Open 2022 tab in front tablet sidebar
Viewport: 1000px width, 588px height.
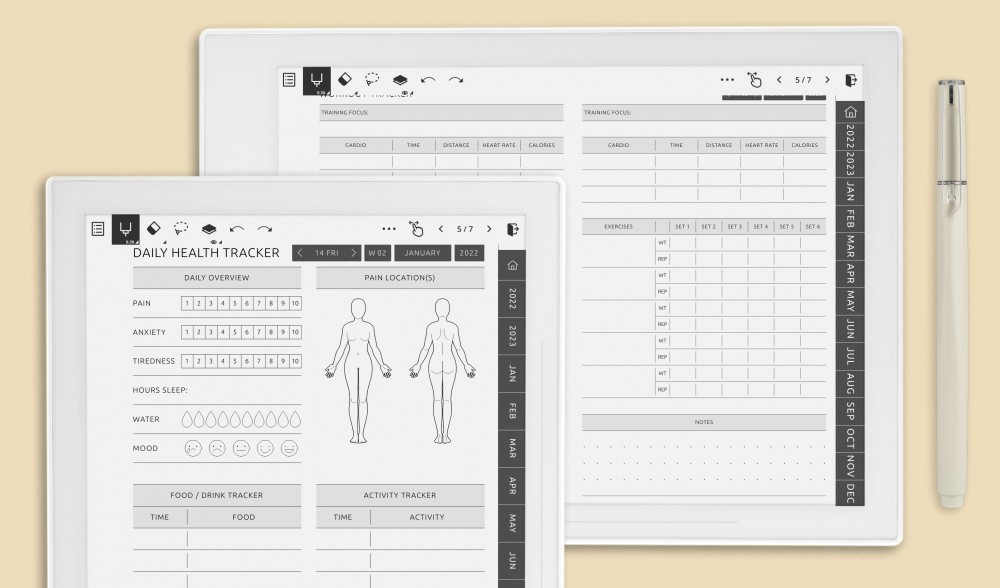coord(512,298)
